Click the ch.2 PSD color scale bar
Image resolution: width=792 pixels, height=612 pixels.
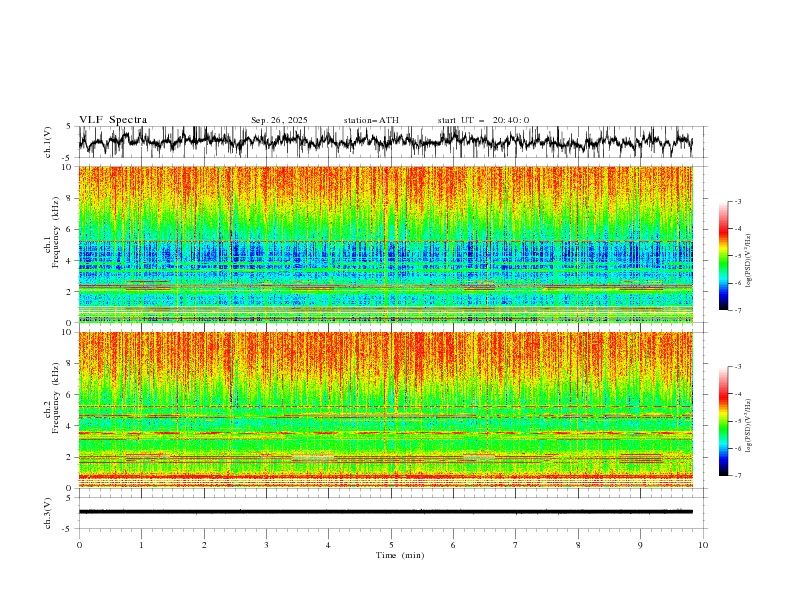(x=724, y=421)
